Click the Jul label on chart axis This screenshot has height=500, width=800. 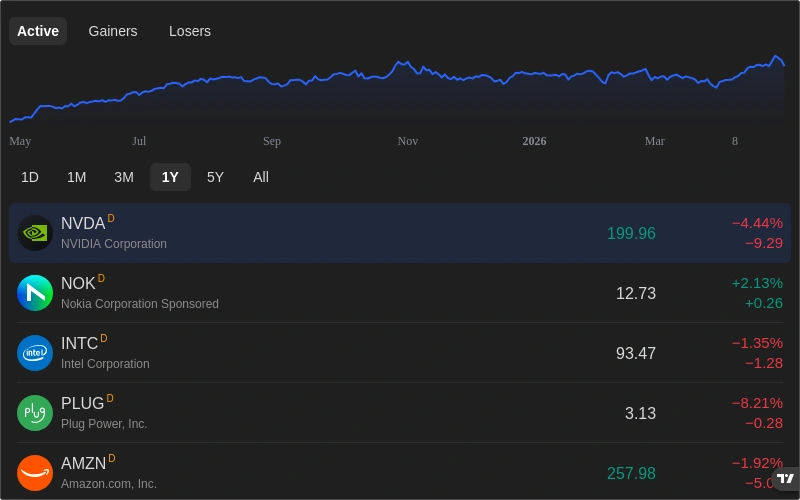(x=139, y=141)
